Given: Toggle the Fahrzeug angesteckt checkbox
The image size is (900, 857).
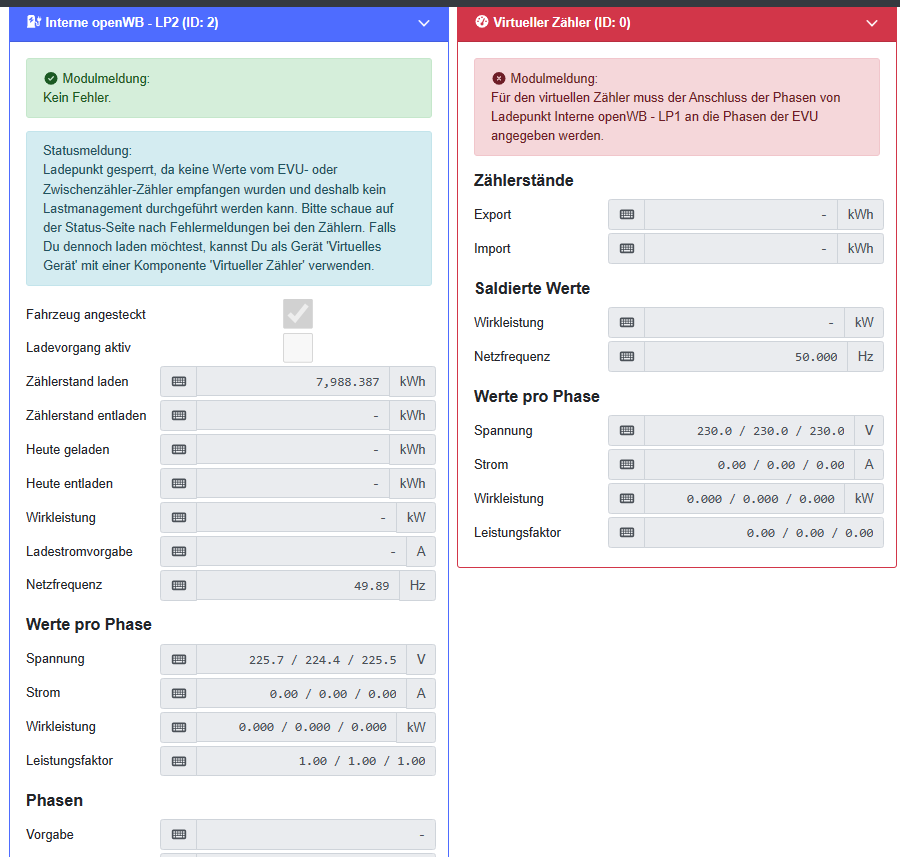Looking at the screenshot, I should [298, 314].
